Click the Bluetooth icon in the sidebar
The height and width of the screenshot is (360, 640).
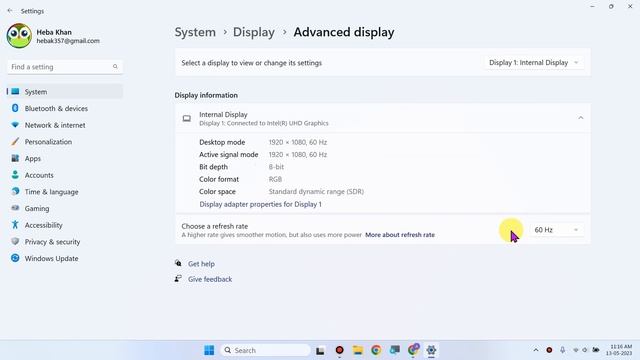tap(15, 108)
